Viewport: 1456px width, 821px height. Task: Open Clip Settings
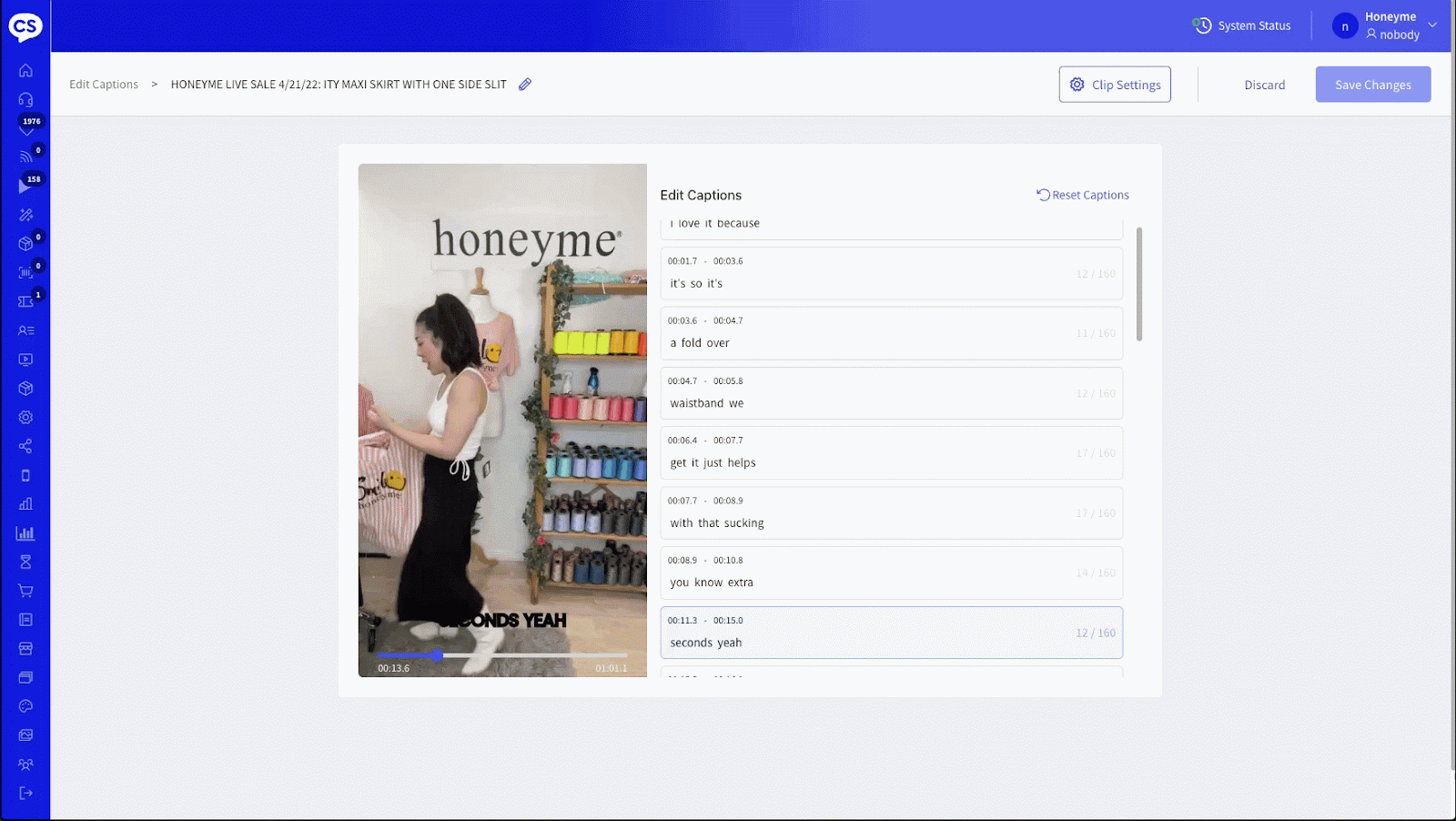(x=1115, y=85)
